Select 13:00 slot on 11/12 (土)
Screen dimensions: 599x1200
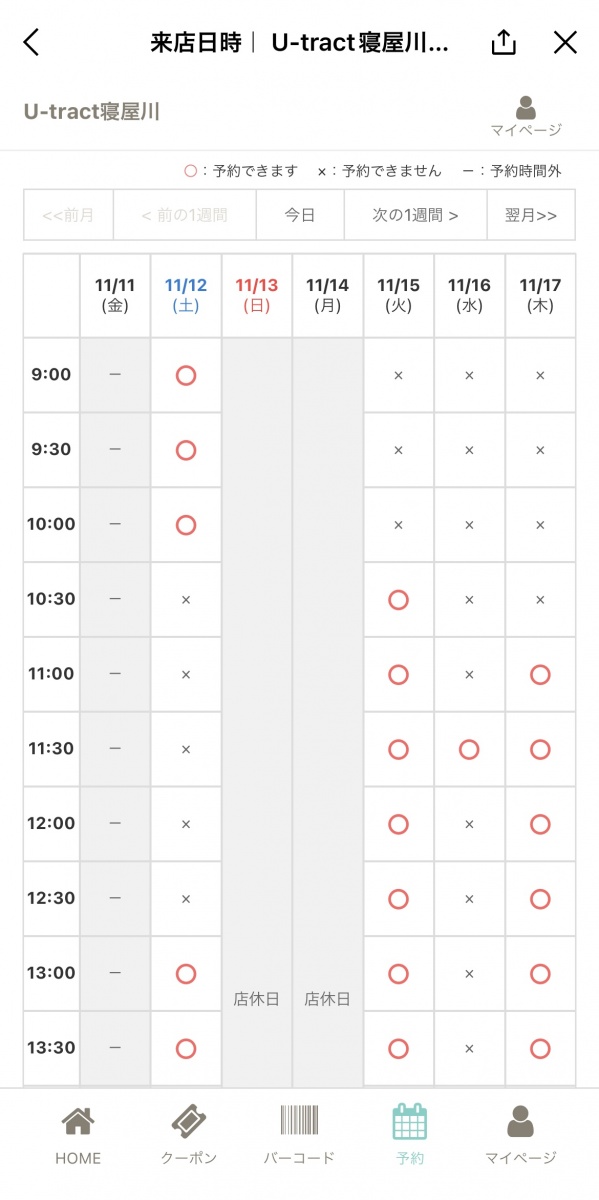tap(185, 973)
